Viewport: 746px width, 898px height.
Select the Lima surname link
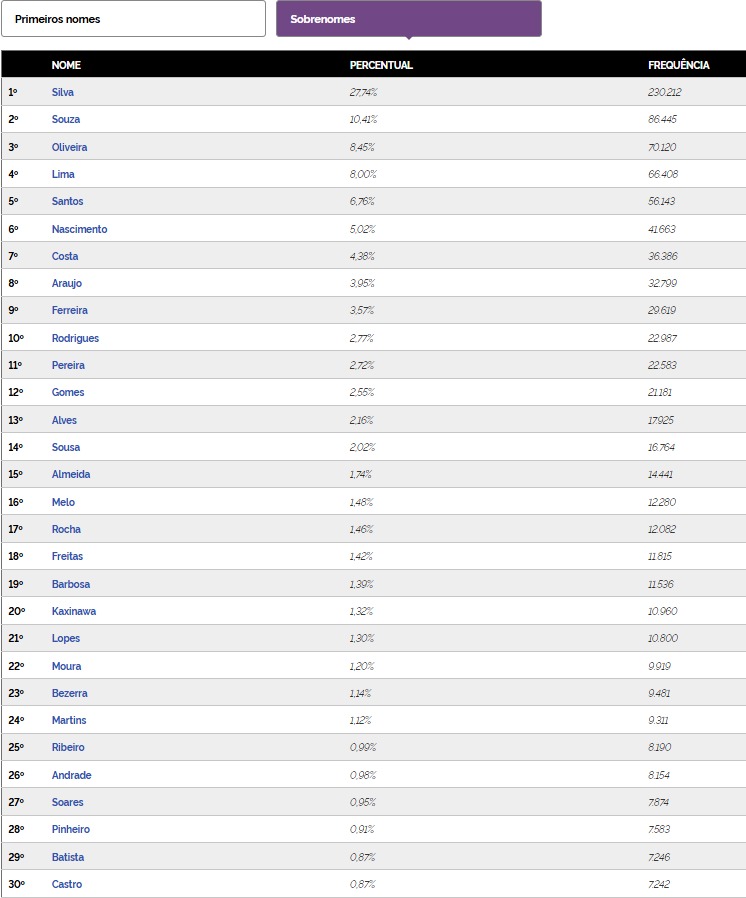pos(63,174)
